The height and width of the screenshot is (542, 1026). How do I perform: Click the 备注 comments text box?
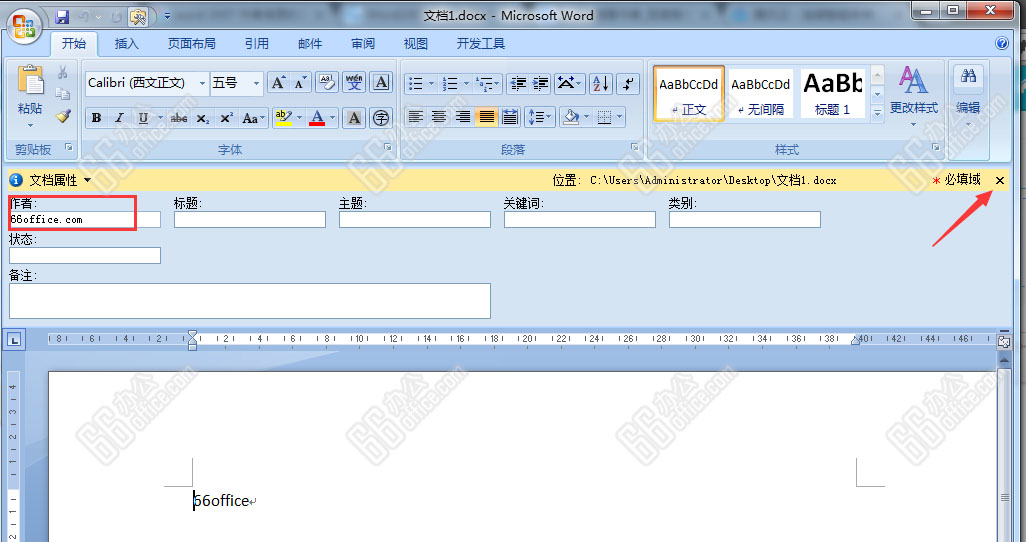(250, 301)
